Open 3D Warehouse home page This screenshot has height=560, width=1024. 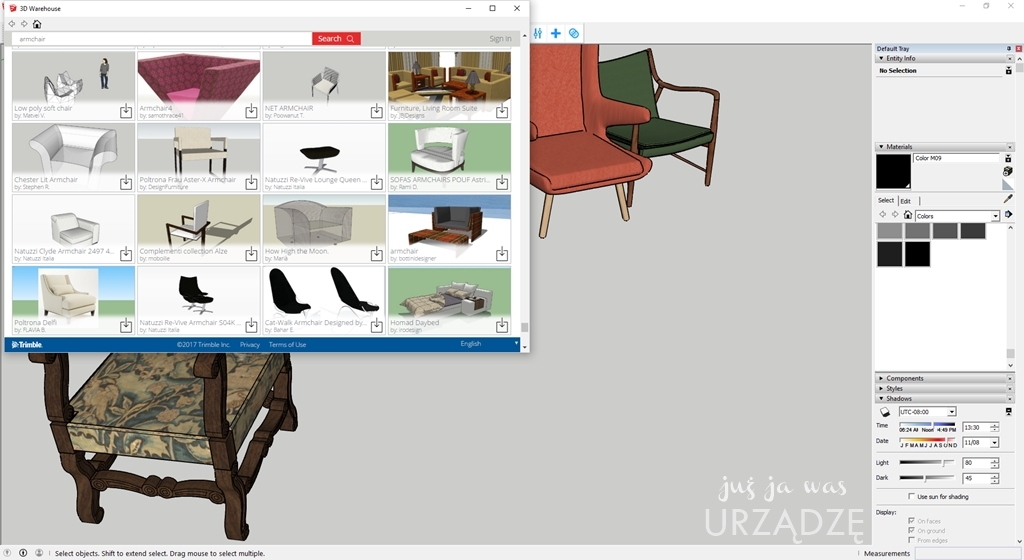point(37,24)
